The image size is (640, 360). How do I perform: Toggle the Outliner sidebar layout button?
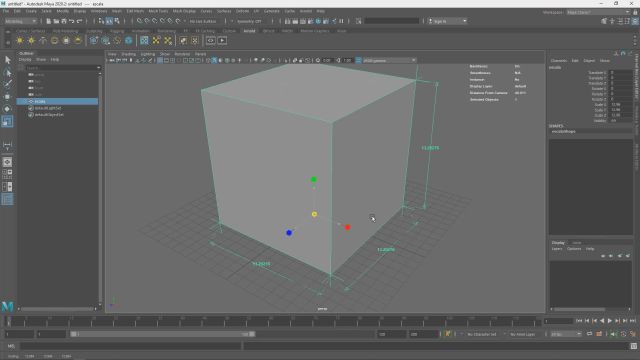(x=7, y=199)
